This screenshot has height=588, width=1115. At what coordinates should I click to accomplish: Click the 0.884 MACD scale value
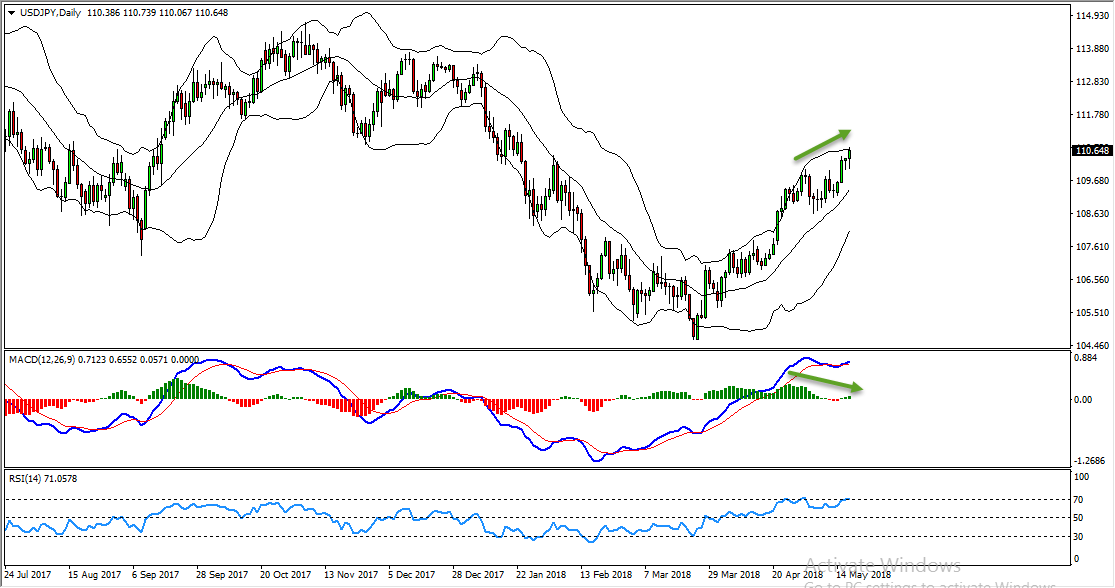[1087, 359]
